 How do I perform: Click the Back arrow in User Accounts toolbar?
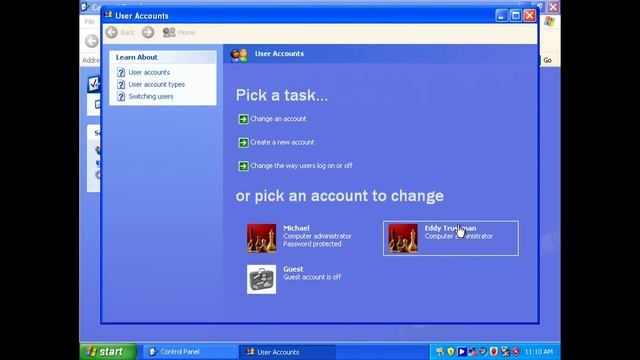pos(111,32)
